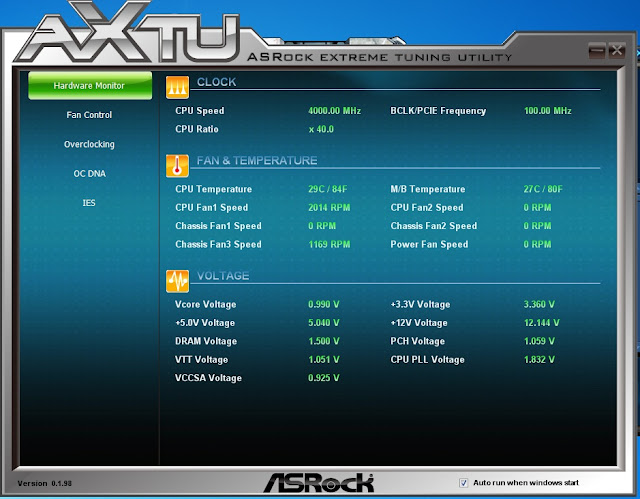Image resolution: width=640 pixels, height=499 pixels.
Task: Click the CPU Ratio label
Action: (197, 129)
